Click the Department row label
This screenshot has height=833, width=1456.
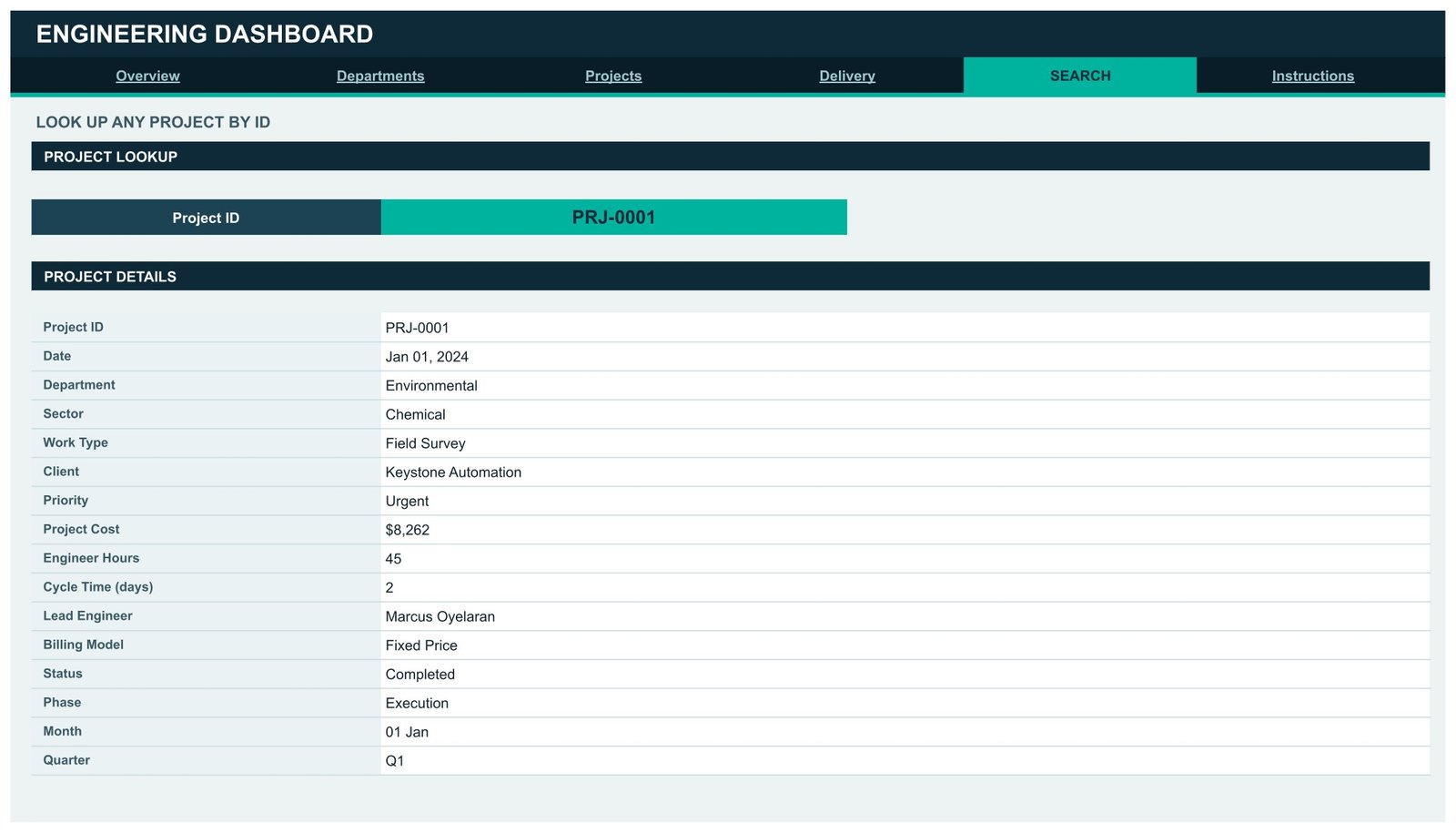pyautogui.click(x=79, y=385)
